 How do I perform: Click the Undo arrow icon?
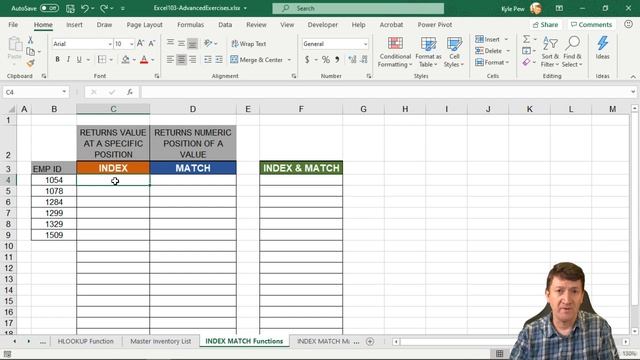pos(84,8)
